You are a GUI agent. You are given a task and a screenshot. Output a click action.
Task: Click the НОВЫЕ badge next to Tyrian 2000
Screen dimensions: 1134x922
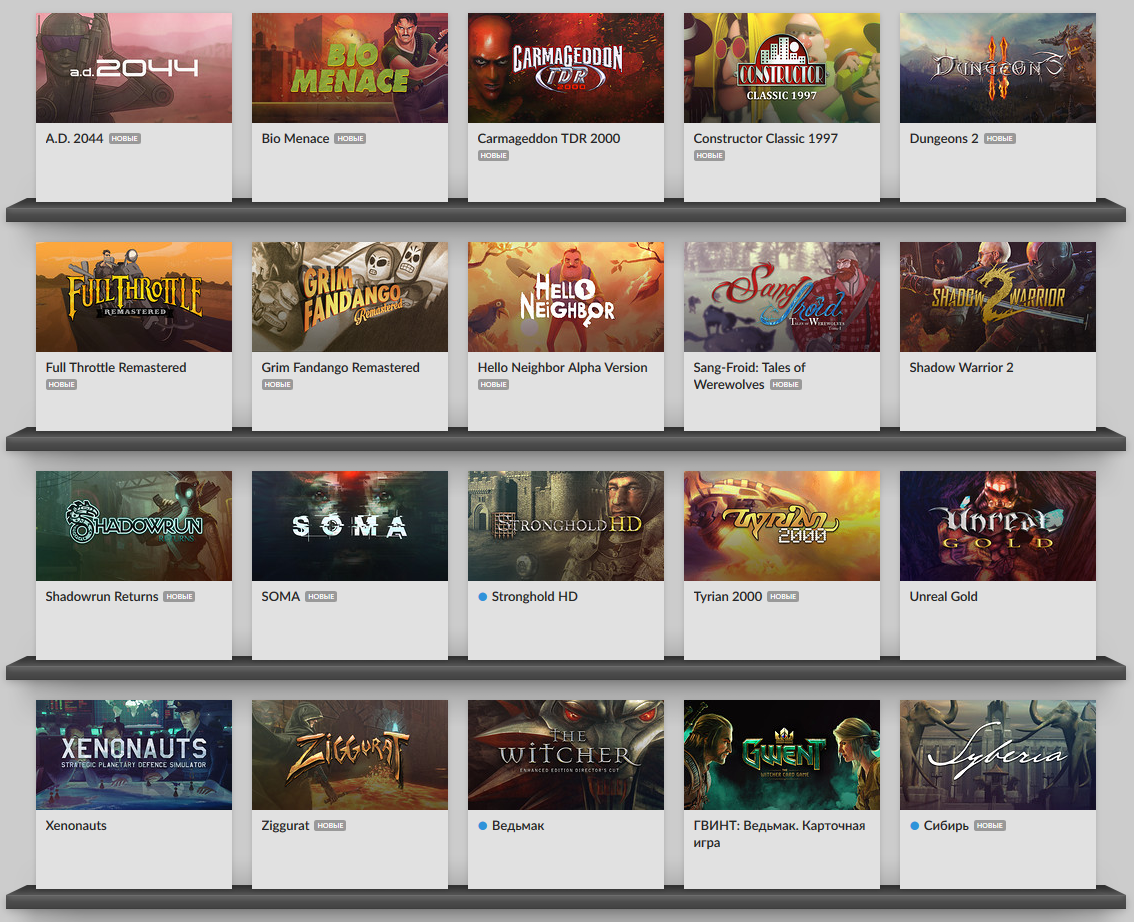(x=783, y=597)
